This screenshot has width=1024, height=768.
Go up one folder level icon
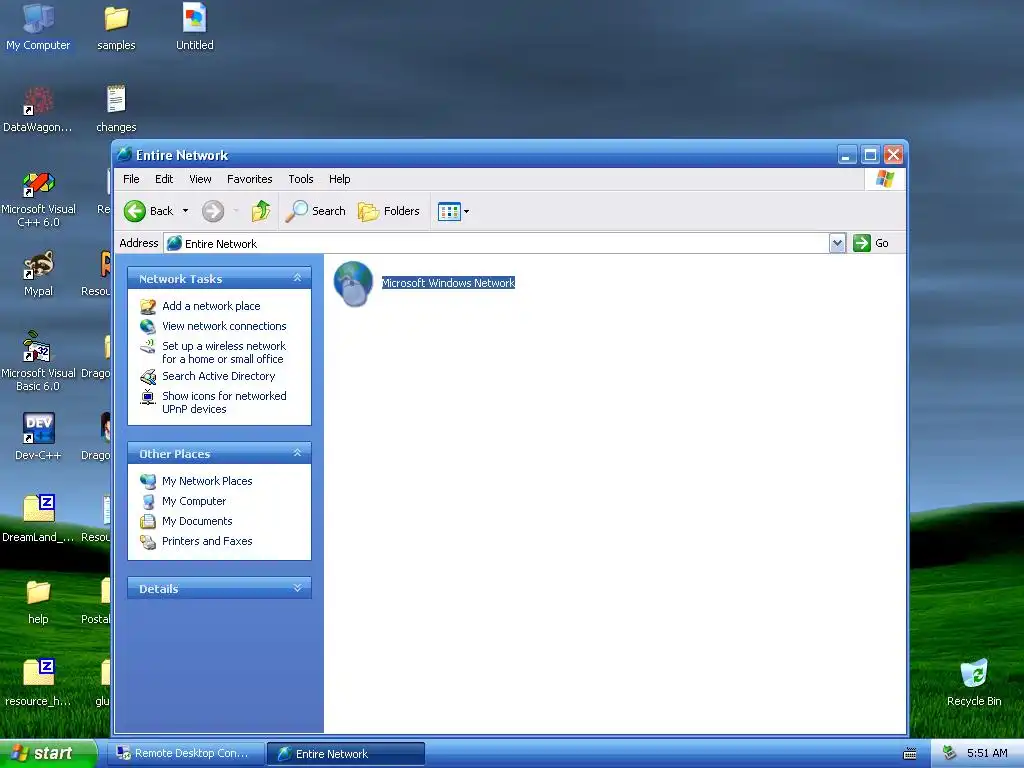point(261,211)
